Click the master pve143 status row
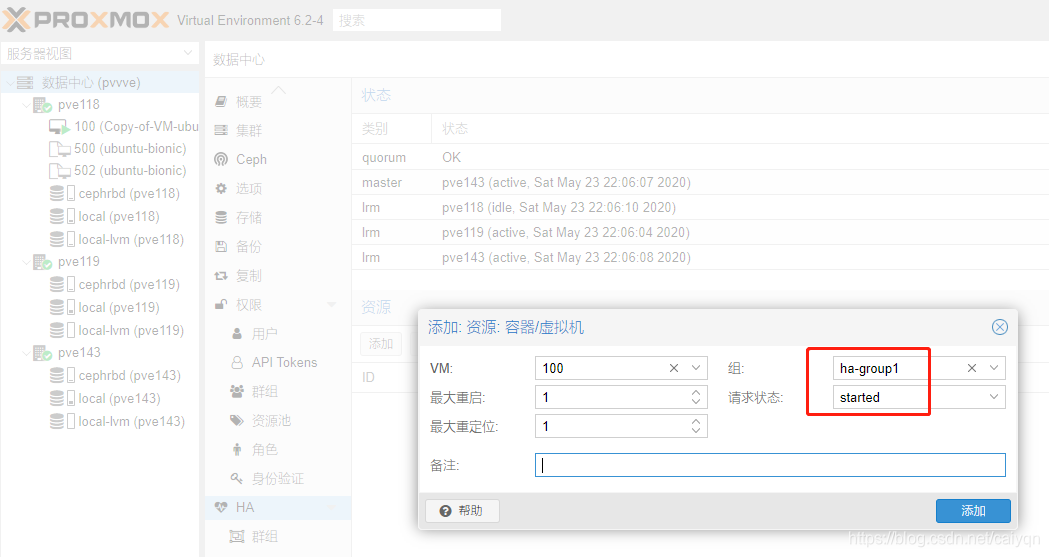 point(700,183)
